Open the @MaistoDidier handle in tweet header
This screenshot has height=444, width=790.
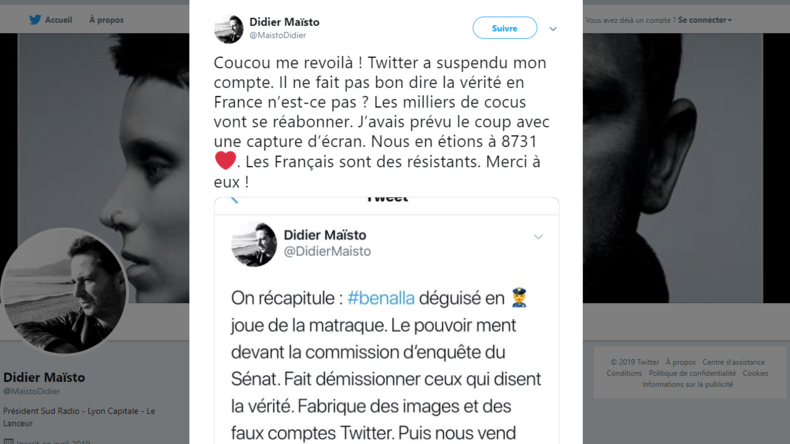coord(278,36)
